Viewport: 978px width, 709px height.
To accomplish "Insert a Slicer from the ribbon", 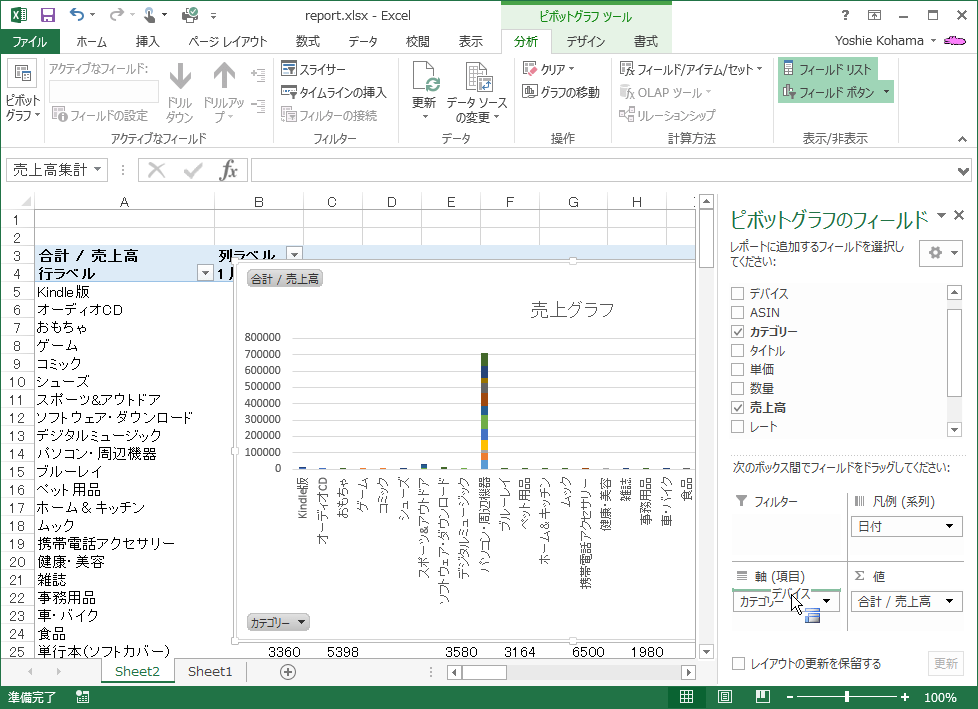I will tap(313, 69).
